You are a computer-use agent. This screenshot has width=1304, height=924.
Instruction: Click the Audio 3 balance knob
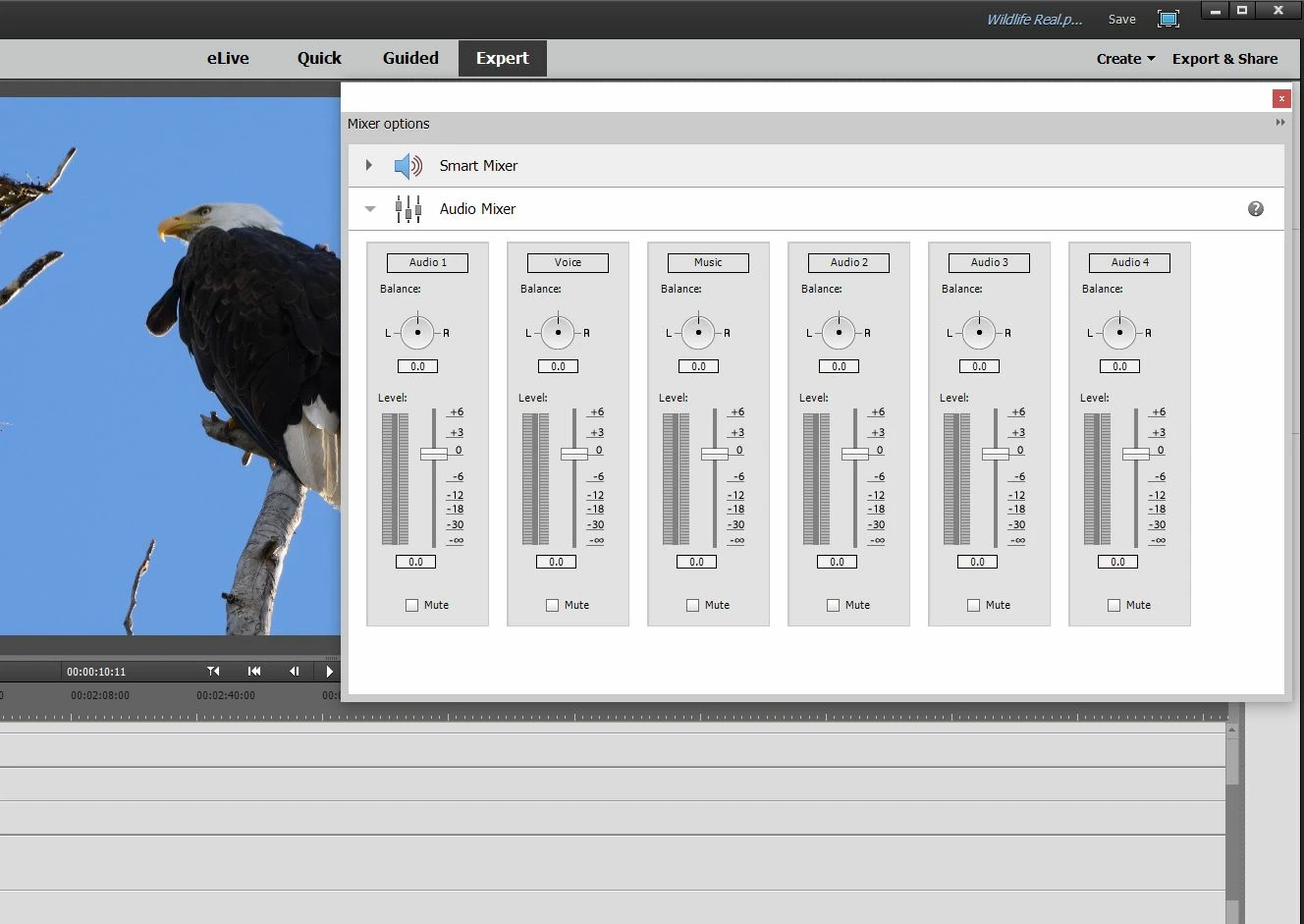coord(979,332)
